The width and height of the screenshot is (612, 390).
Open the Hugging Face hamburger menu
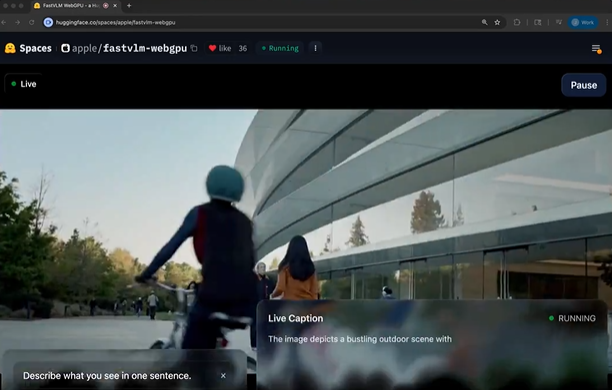coord(596,48)
